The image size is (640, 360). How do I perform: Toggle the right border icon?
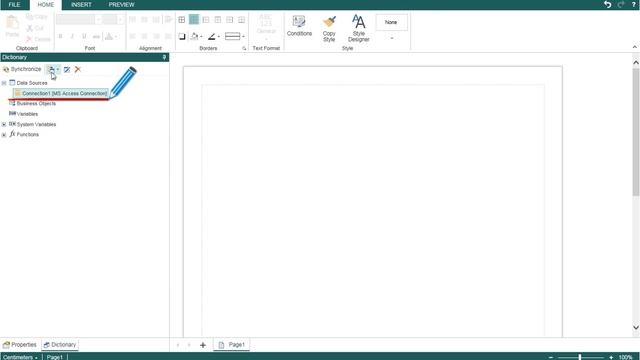point(230,20)
